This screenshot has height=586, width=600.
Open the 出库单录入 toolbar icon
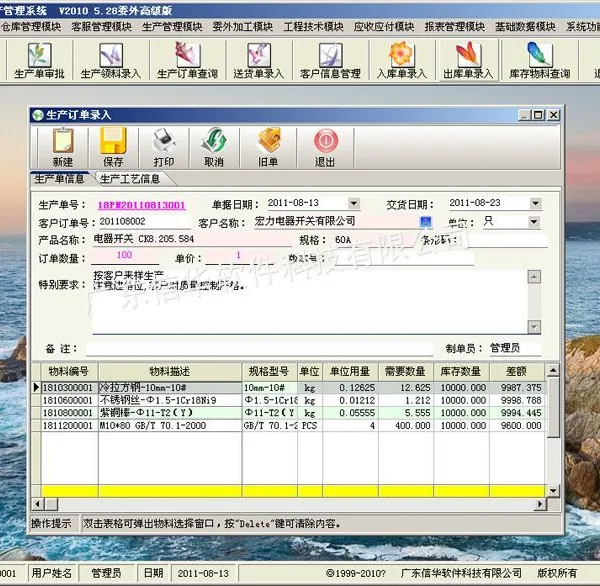point(468,60)
